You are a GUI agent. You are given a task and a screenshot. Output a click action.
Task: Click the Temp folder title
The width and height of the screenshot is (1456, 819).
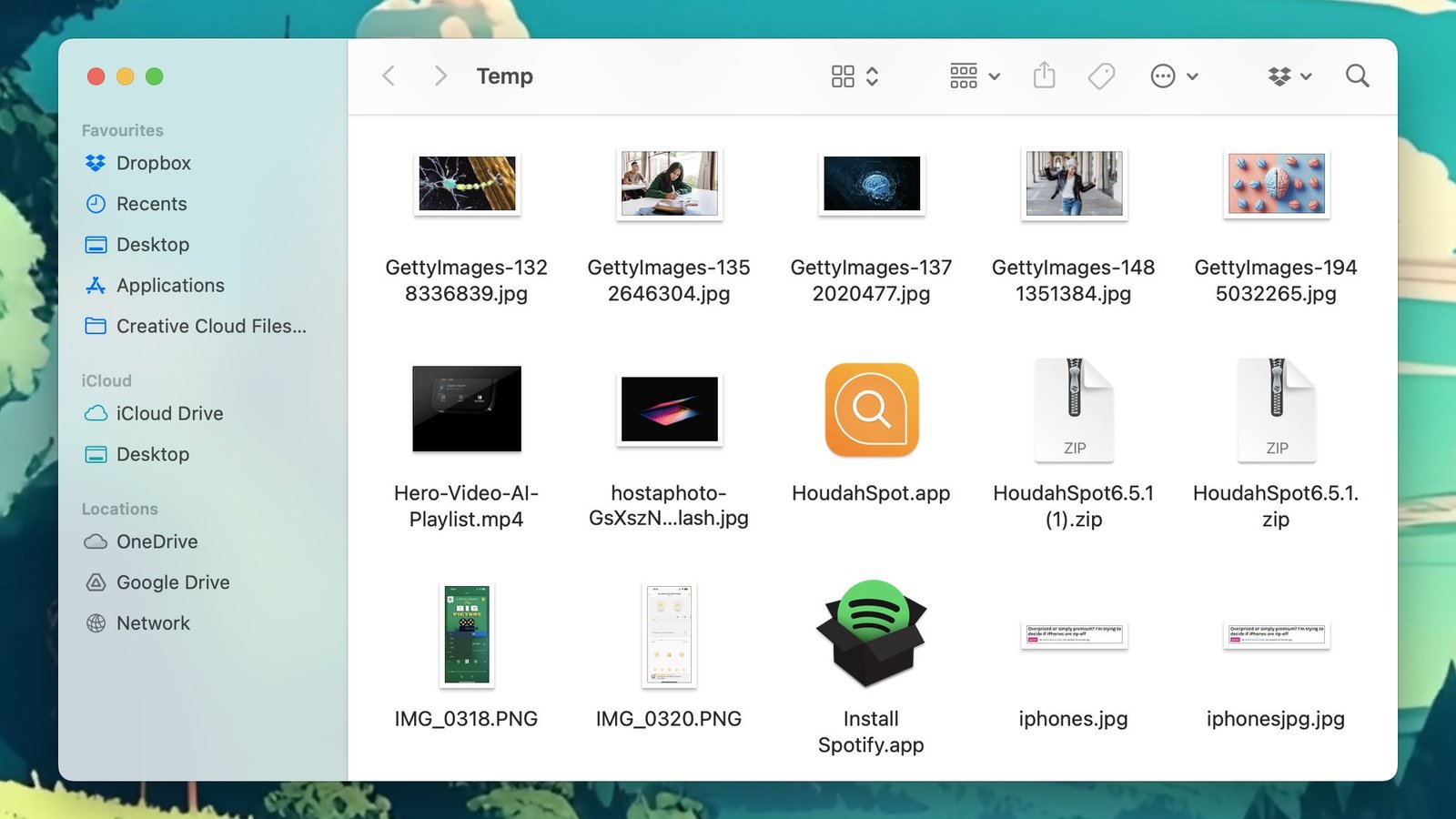505,76
